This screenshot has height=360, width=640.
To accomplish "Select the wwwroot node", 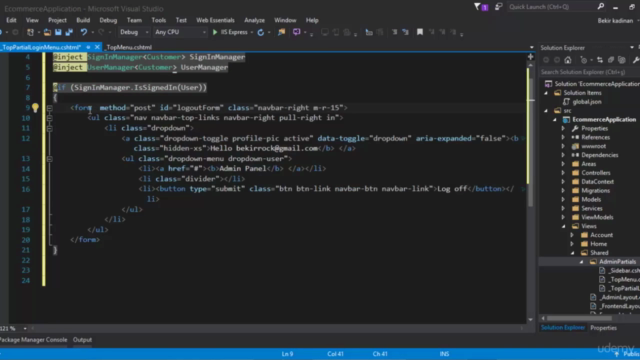I will pyautogui.click(x=593, y=146).
